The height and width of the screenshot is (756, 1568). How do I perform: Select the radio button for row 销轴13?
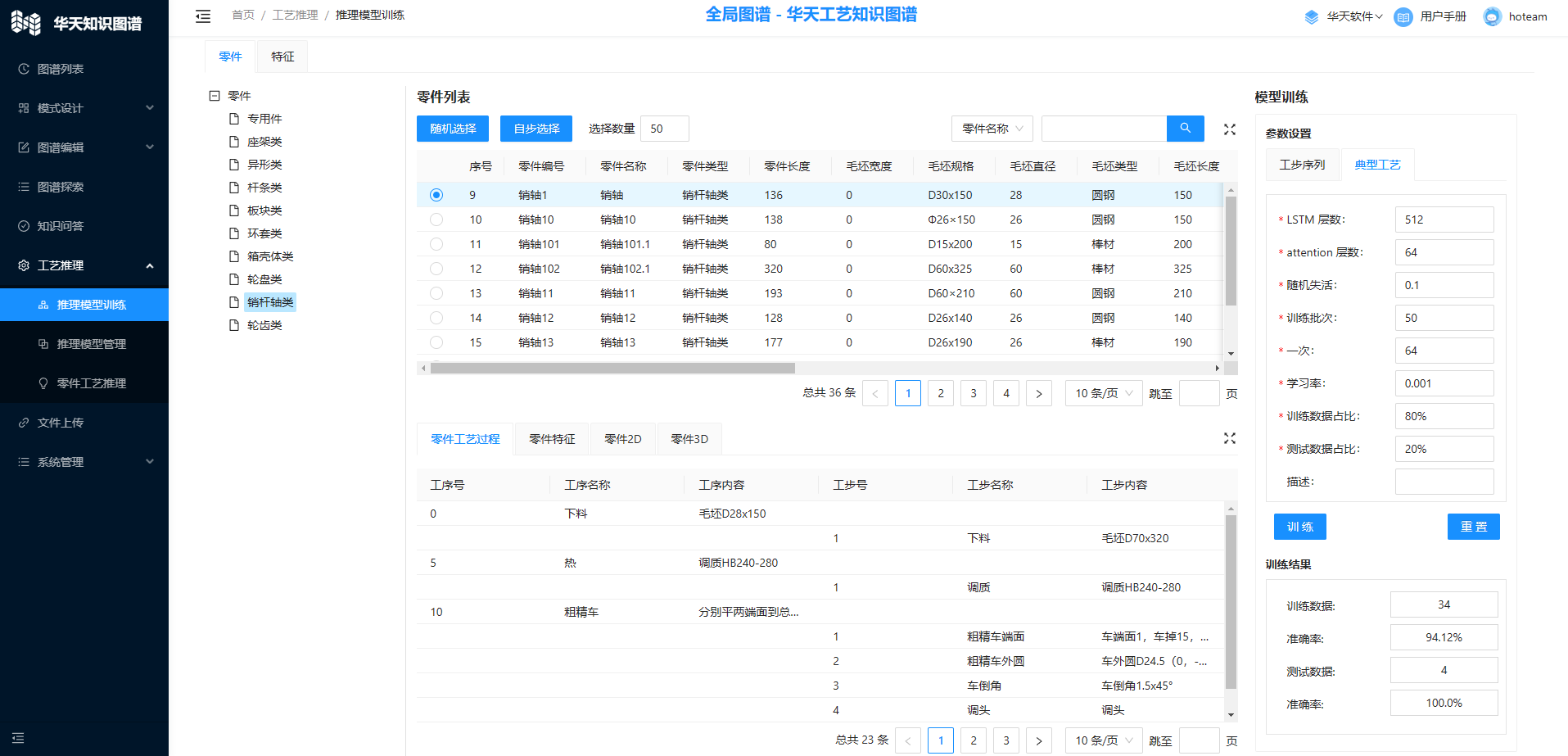(436, 342)
